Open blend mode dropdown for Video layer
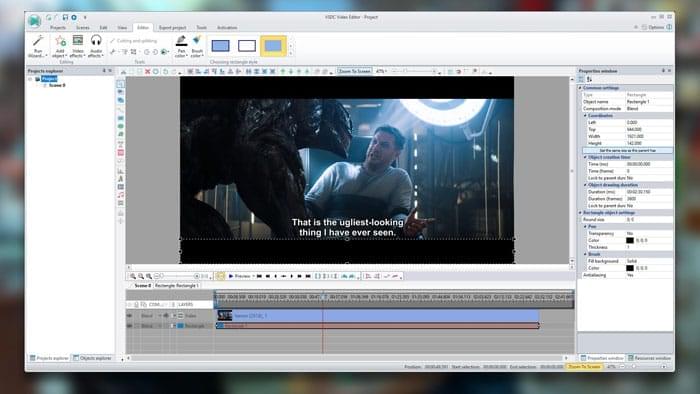700x394 pixels. tap(160, 315)
